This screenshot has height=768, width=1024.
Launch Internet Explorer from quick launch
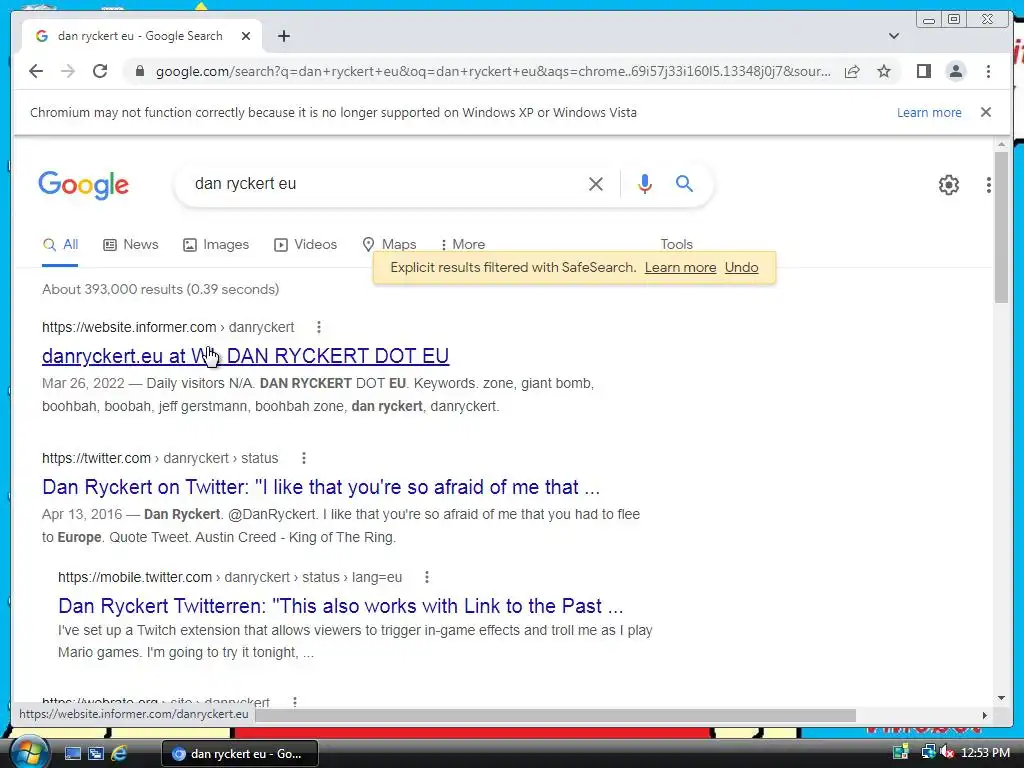coord(119,754)
